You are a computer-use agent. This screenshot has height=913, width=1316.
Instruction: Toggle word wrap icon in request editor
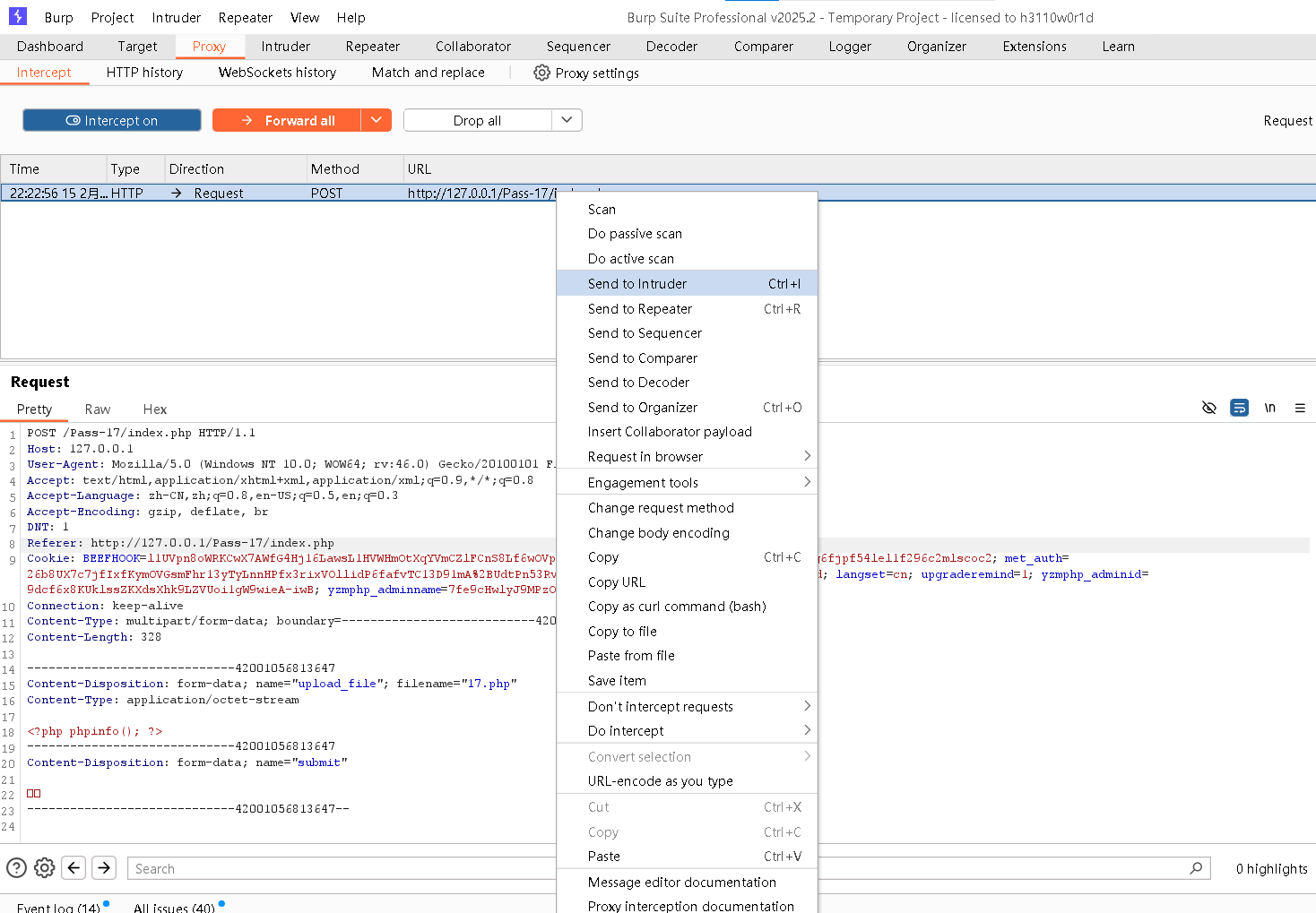click(x=1239, y=408)
